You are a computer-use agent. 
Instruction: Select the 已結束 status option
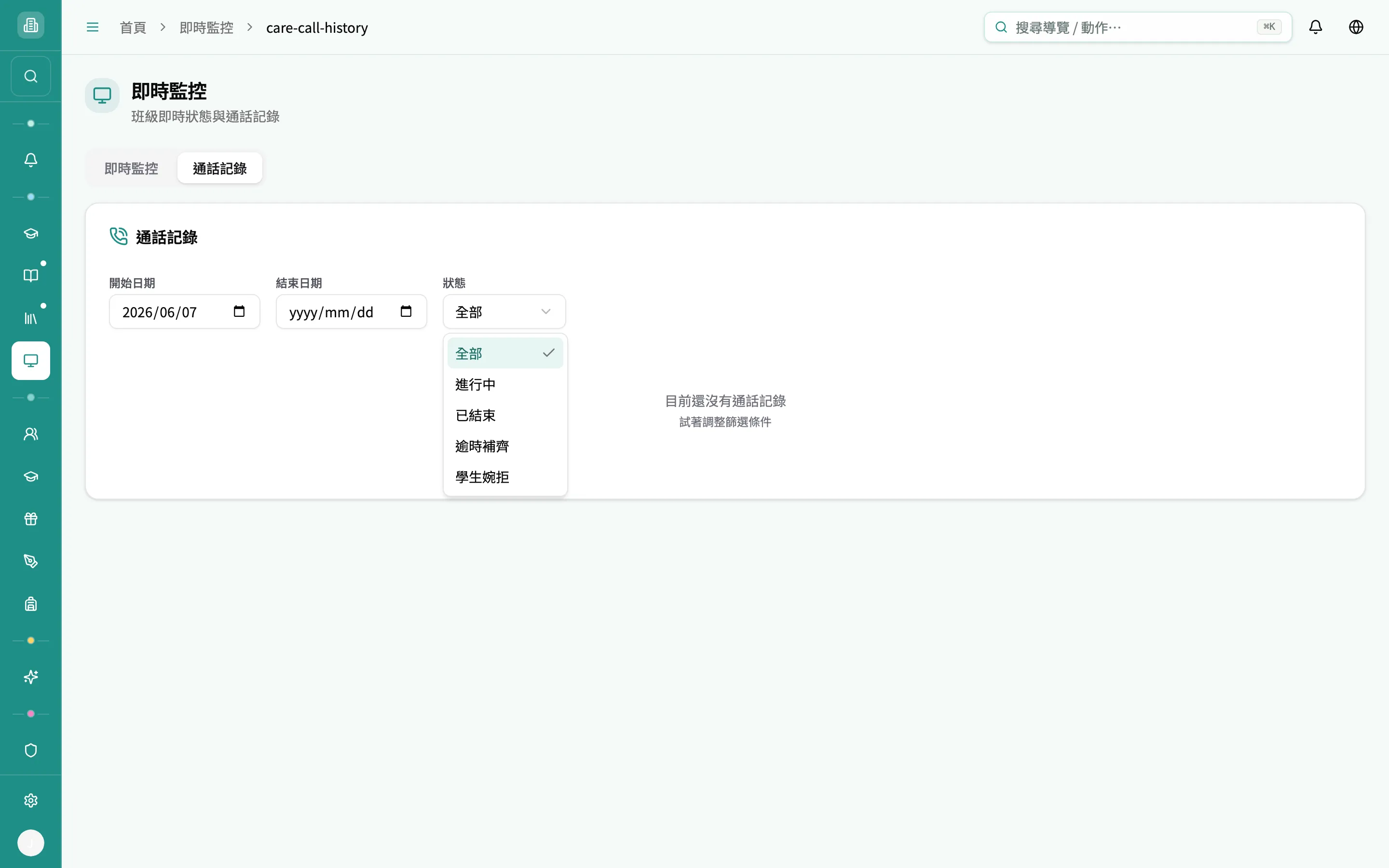click(505, 415)
